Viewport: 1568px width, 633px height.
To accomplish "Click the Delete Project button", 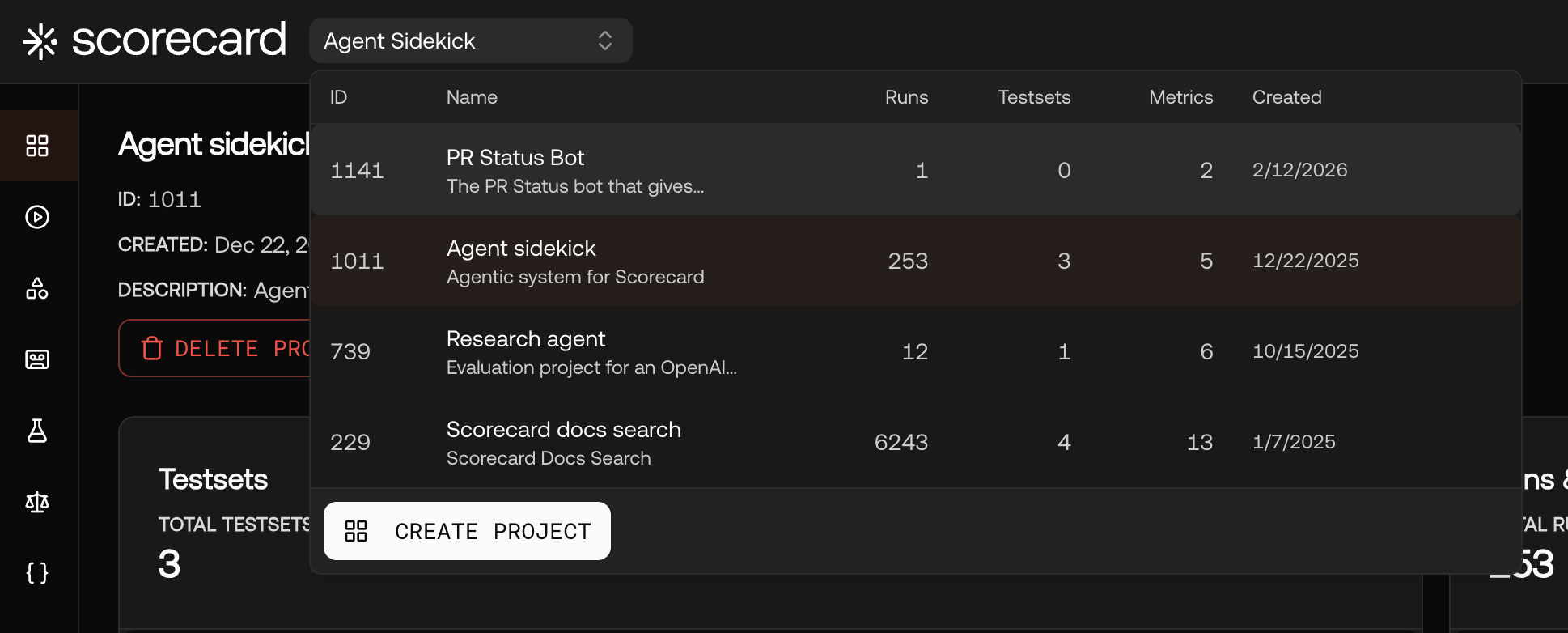I will click(x=215, y=348).
